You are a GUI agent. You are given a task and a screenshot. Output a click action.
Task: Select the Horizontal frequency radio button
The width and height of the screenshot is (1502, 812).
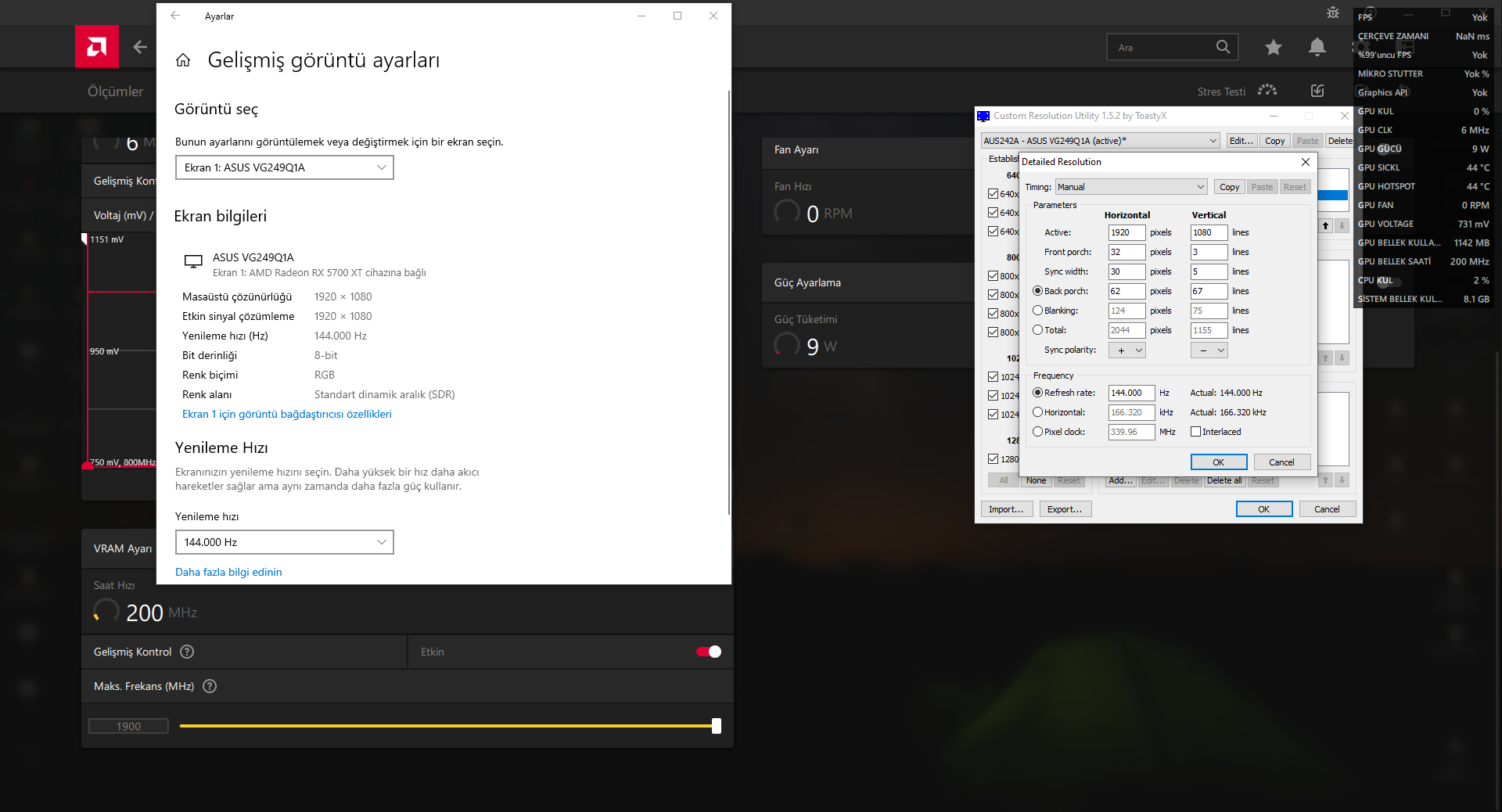1037,412
